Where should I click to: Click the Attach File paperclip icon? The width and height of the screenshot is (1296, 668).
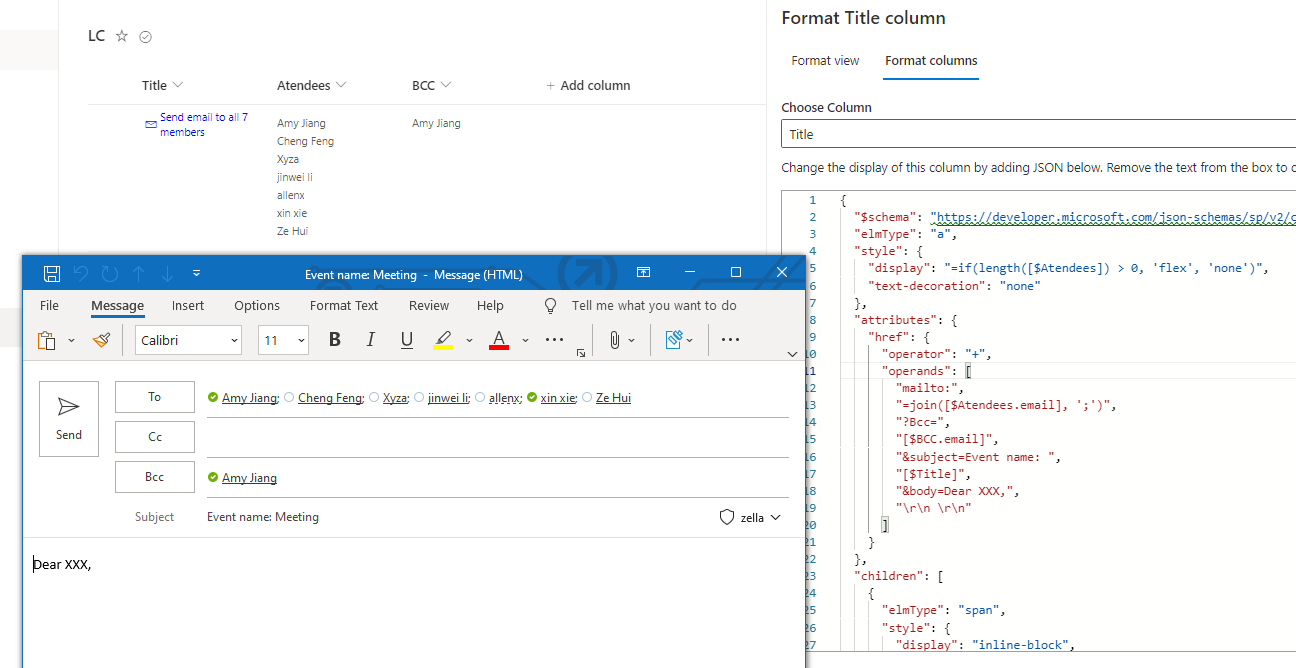(615, 340)
